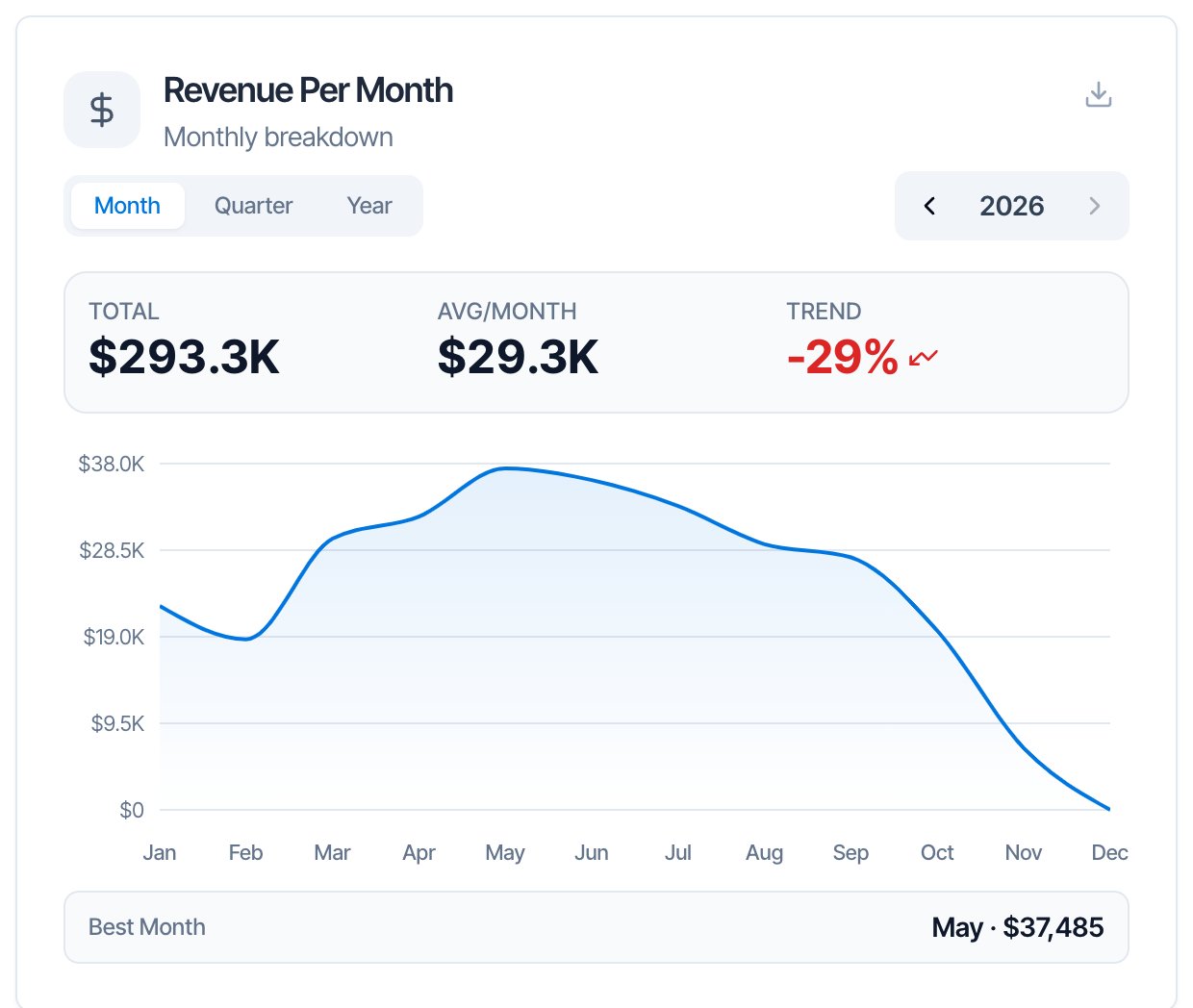This screenshot has width=1193, height=1008.
Task: Click the 2026 year label
Action: coord(1011,206)
